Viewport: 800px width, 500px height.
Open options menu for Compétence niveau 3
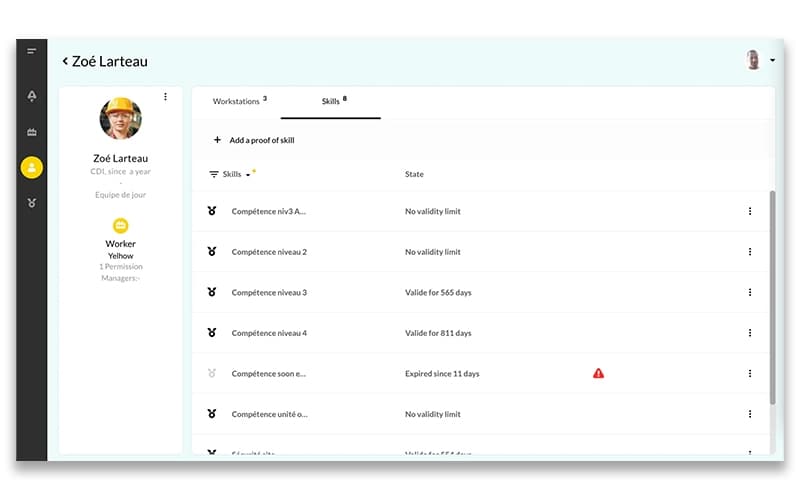tap(750, 292)
